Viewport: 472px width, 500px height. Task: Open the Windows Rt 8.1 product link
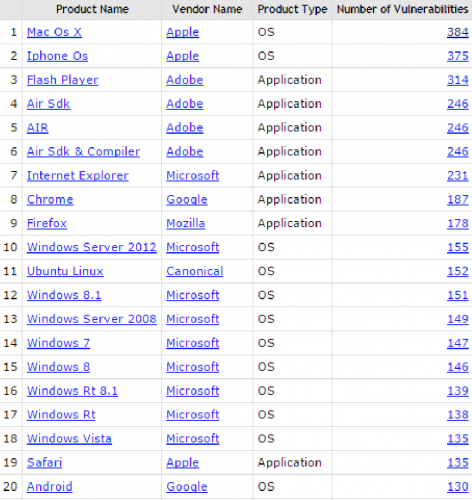[72, 391]
